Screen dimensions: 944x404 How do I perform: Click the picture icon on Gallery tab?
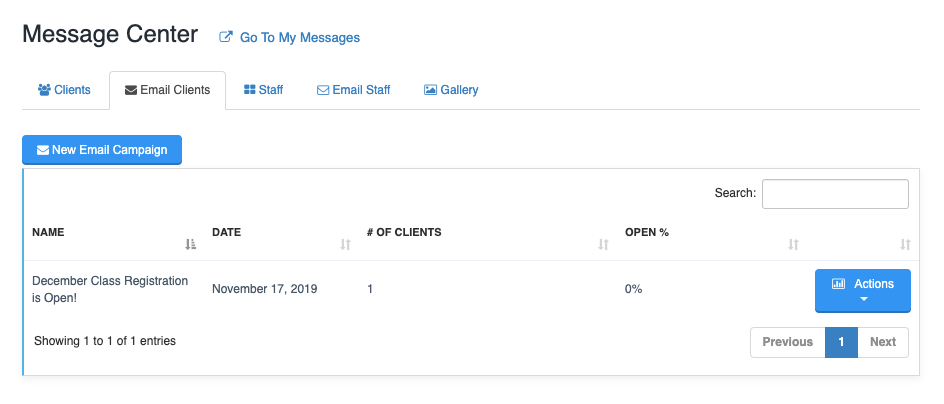(x=430, y=90)
